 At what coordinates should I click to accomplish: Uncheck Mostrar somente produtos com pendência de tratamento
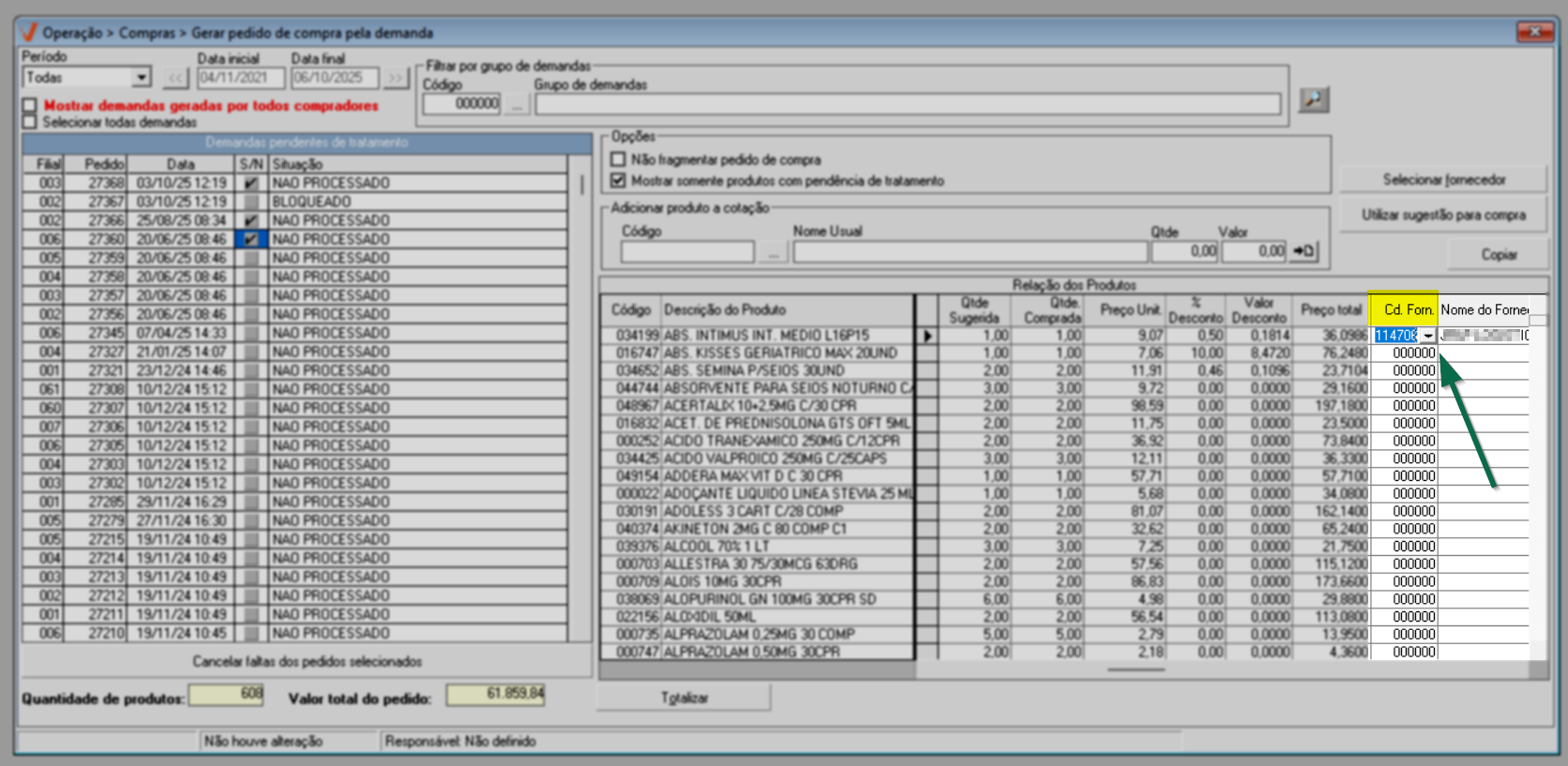[618, 180]
